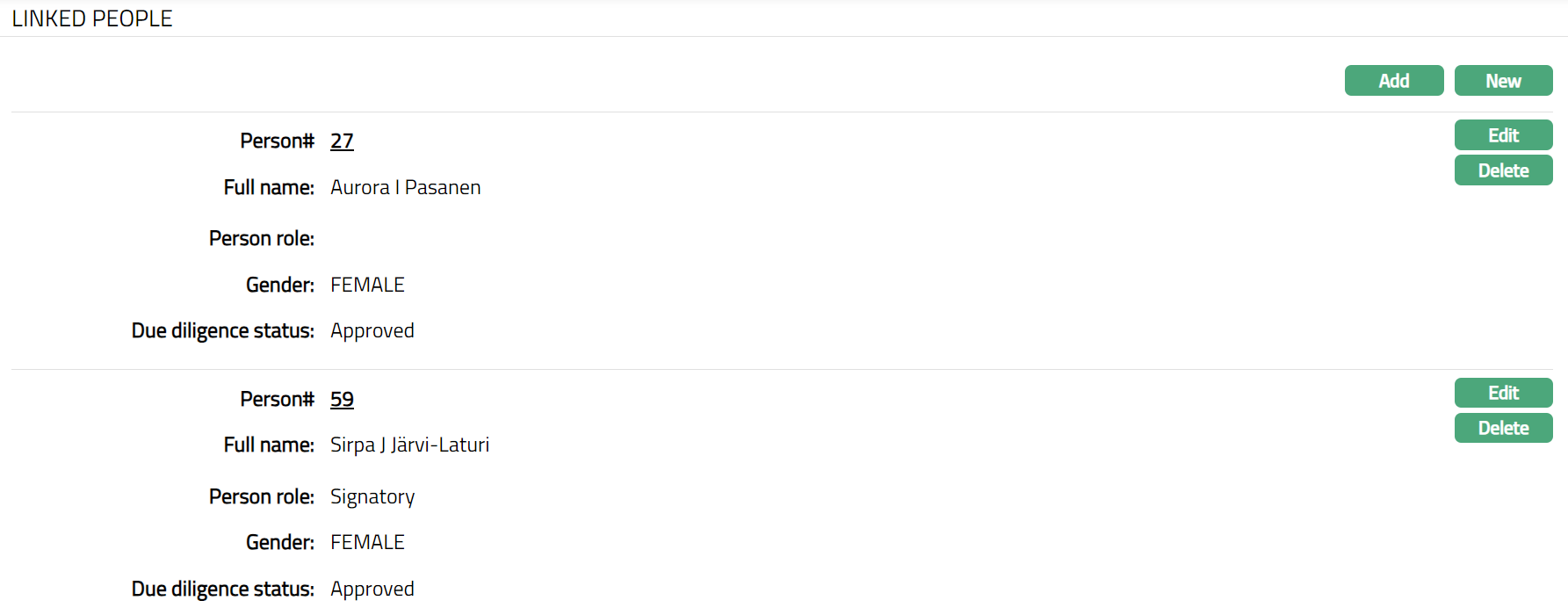
Task: Click the empty Person role label for Aurora
Action: 261,239
